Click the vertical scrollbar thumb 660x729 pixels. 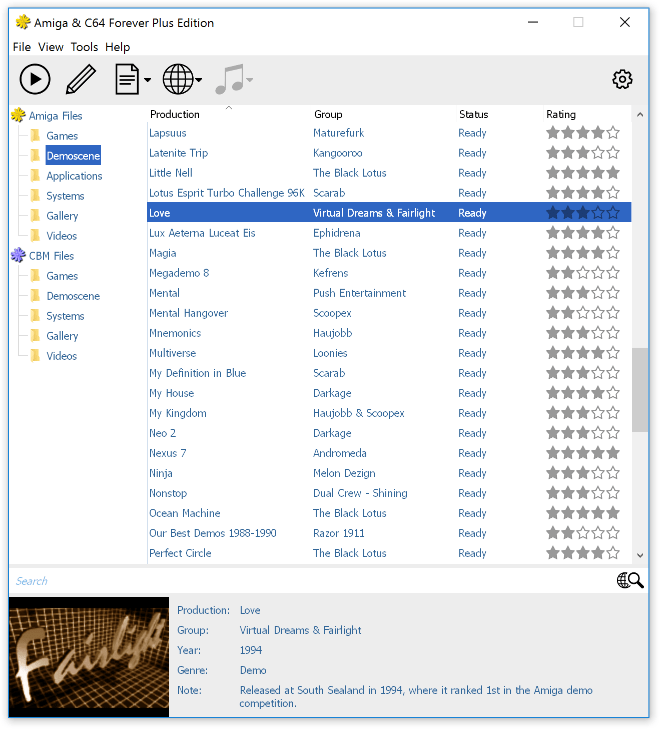pyautogui.click(x=640, y=390)
